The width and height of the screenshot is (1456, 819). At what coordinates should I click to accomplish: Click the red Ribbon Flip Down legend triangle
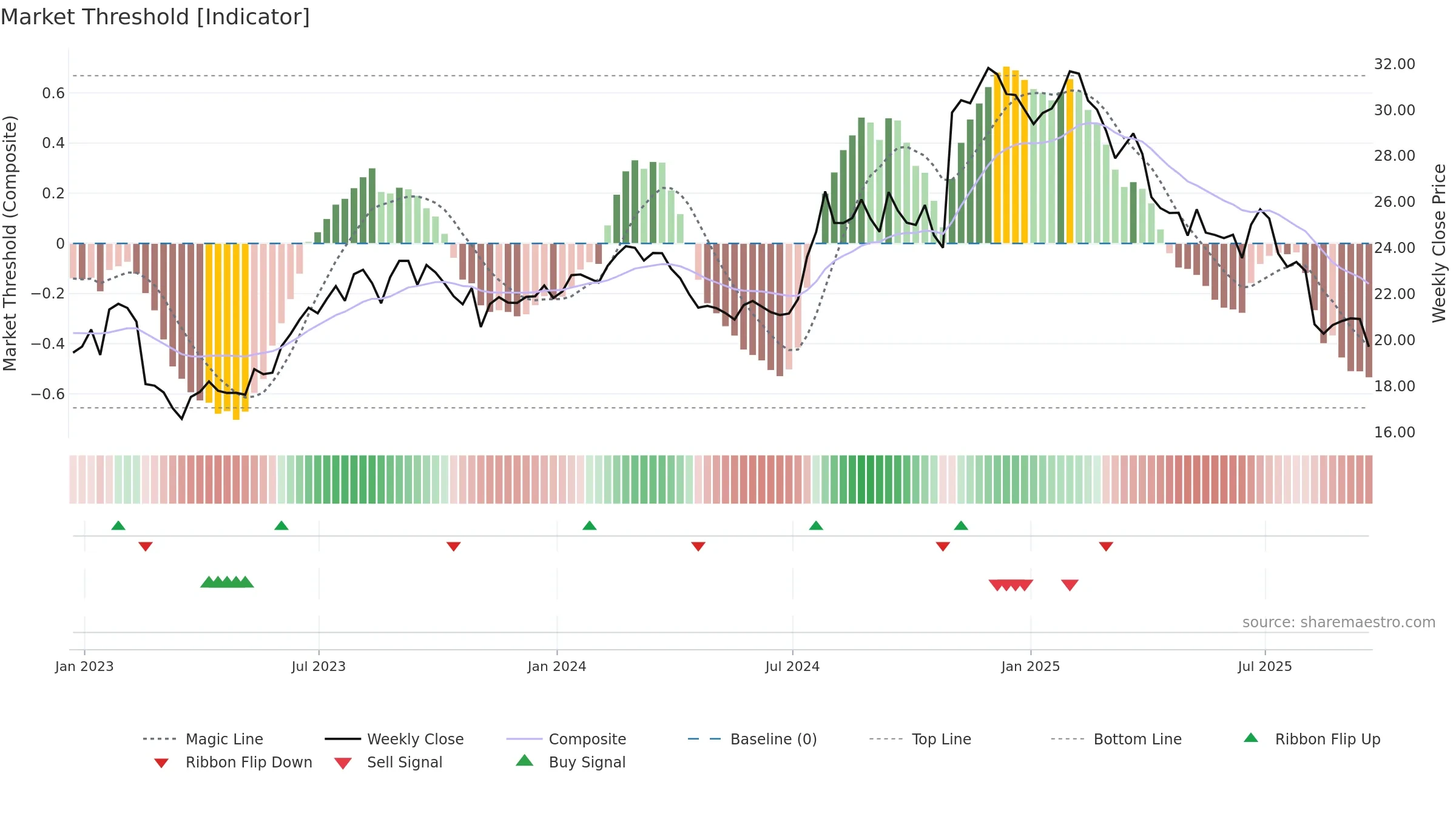click(x=161, y=763)
